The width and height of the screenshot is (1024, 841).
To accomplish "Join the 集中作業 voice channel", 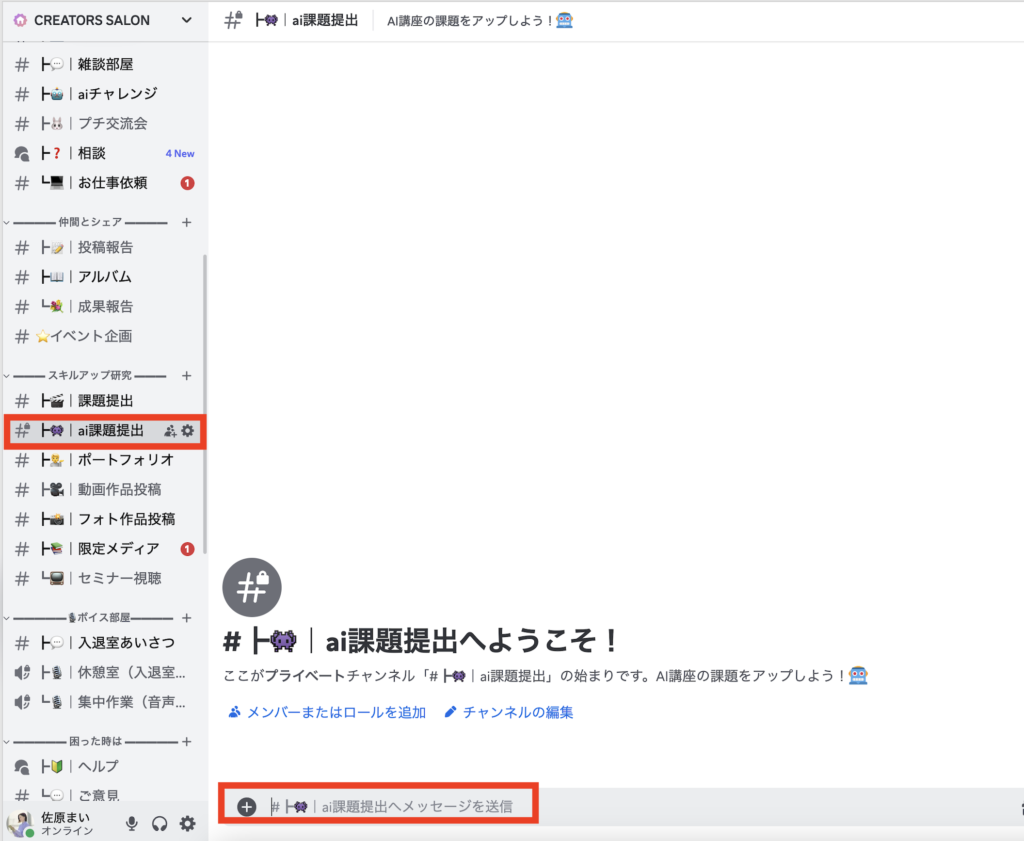I will tap(104, 702).
